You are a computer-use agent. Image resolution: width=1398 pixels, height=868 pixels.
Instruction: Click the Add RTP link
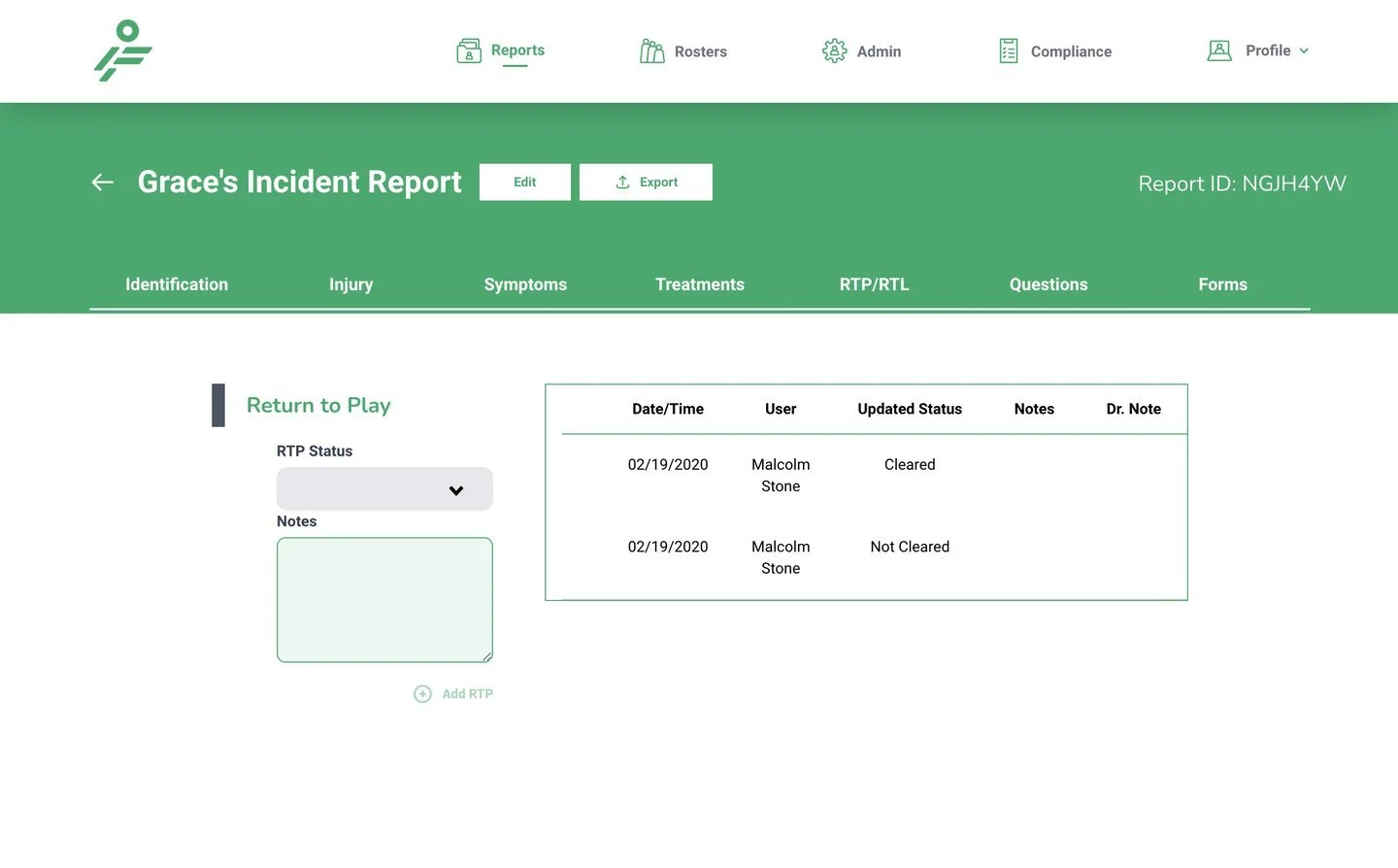pos(467,693)
